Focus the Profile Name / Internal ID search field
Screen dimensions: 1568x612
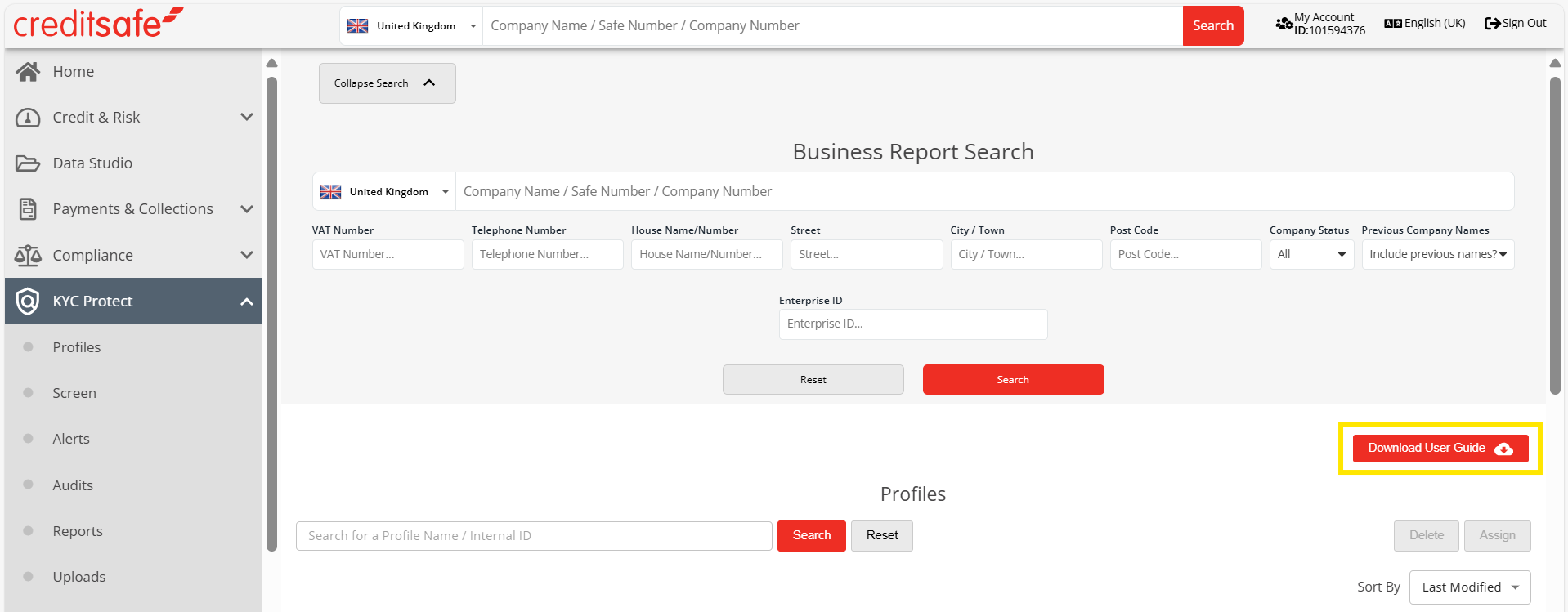(534, 536)
